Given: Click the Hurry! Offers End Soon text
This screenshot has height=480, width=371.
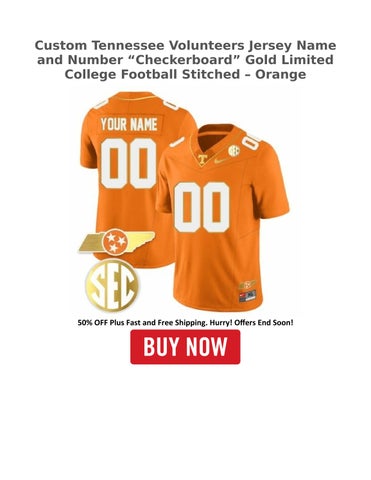Looking at the screenshot, I should [x=251, y=323].
